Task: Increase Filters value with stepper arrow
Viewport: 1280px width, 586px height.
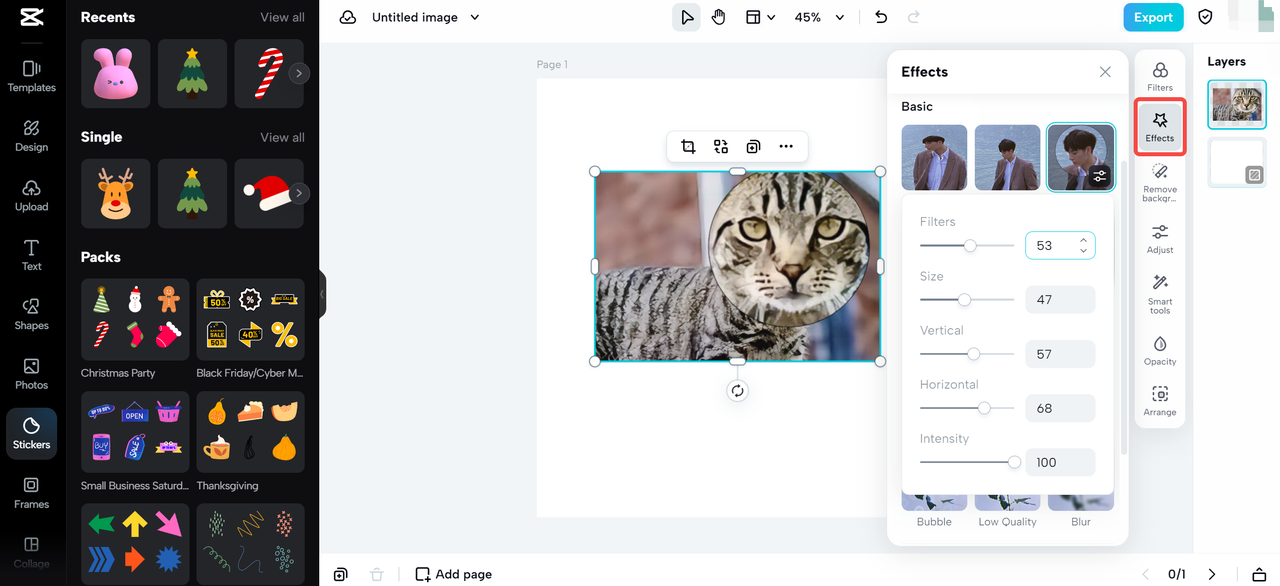Action: point(1083,240)
